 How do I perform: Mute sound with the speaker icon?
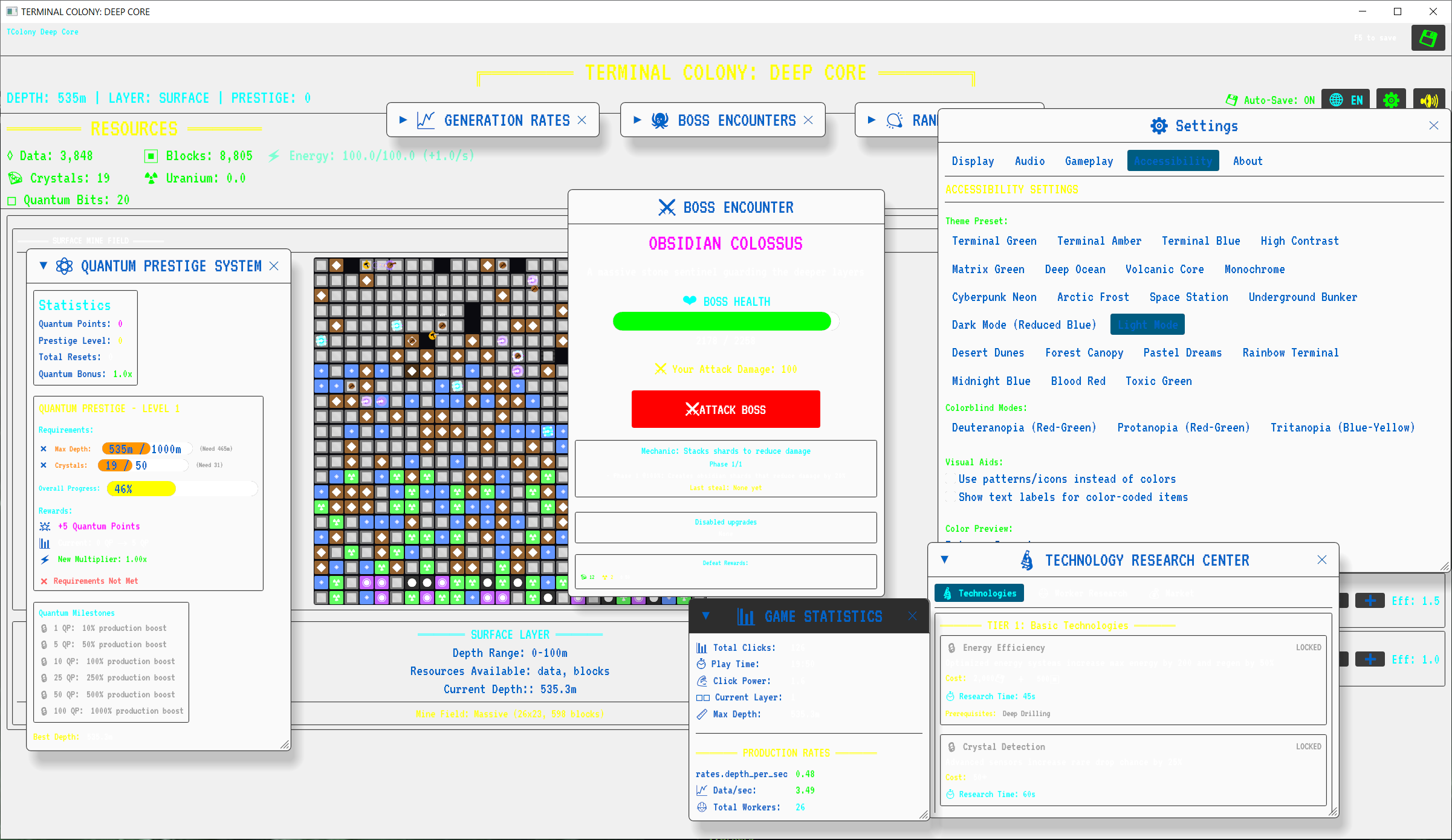coord(1429,100)
